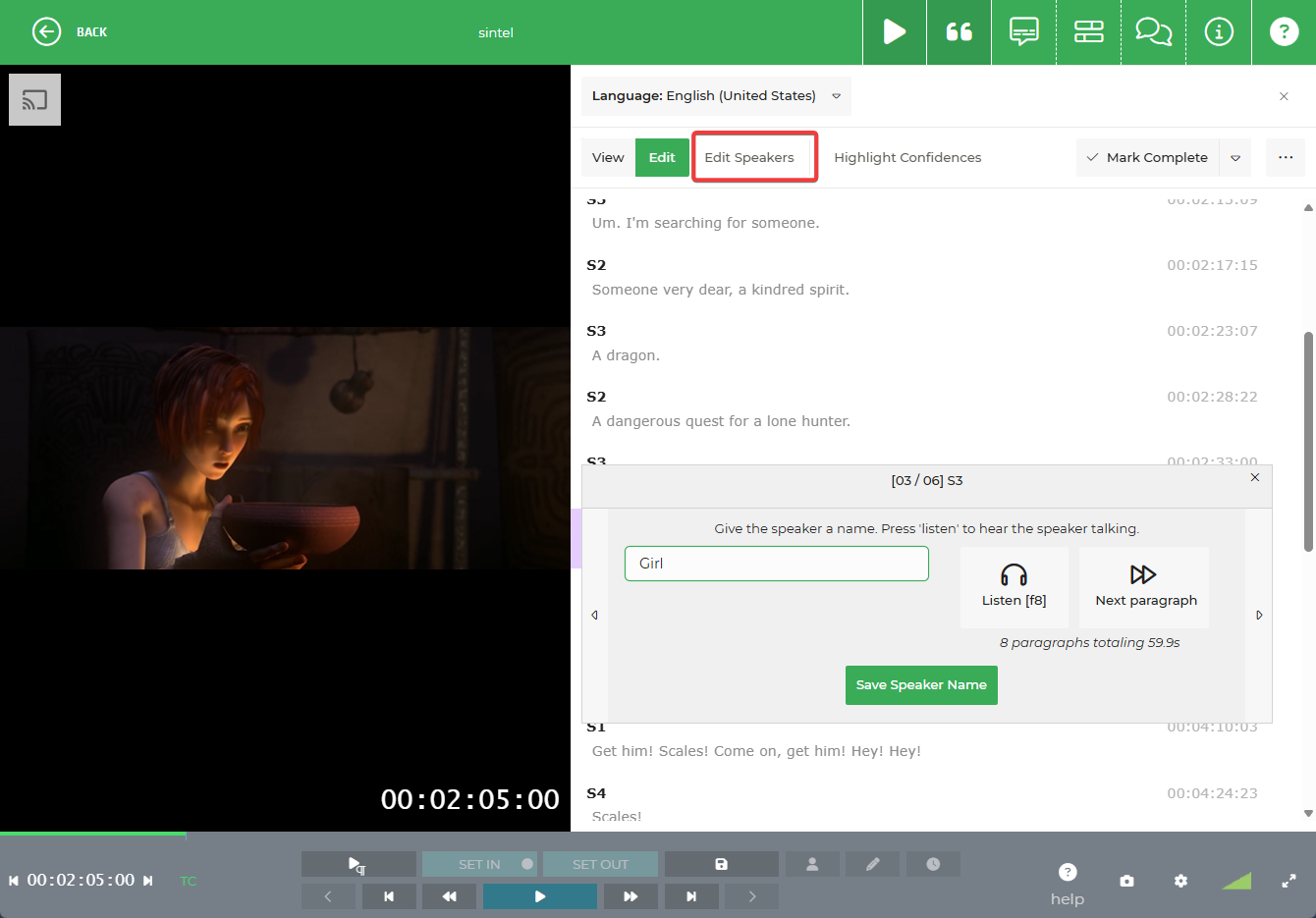The image size is (1316, 918).
Task: Click timestamp 00:02:17:15
Action: pyautogui.click(x=1212, y=265)
